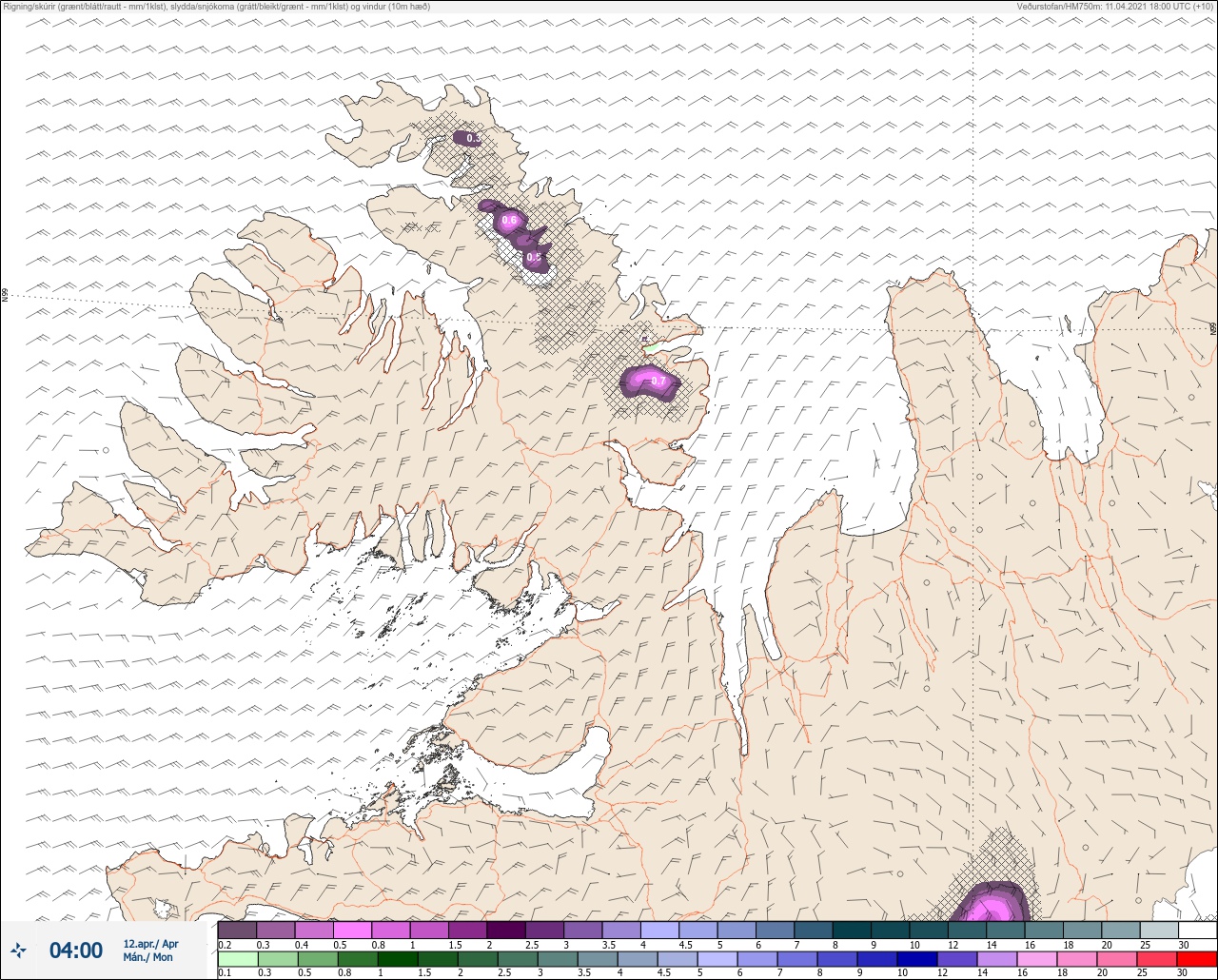
Task: Select the bottom-row pale green swatch labeled 0.1
Action: [x=237, y=959]
